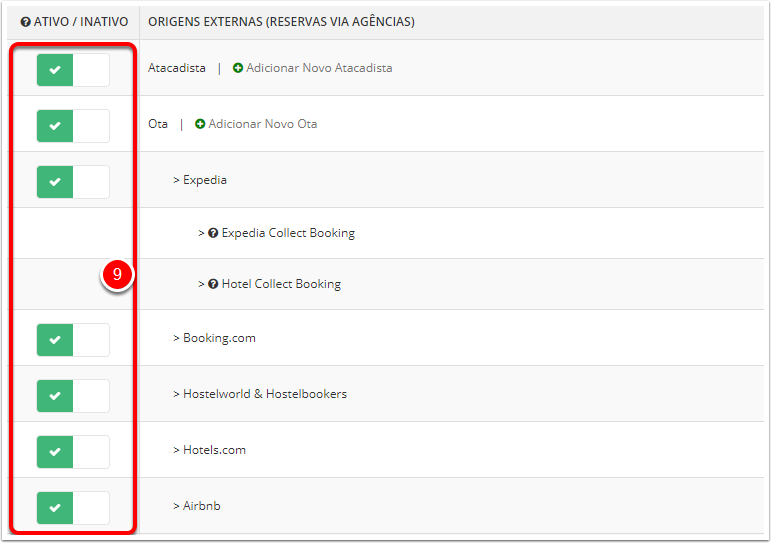This screenshot has width=771, height=543.
Task: Select the Airbnb row text
Action: point(201,506)
